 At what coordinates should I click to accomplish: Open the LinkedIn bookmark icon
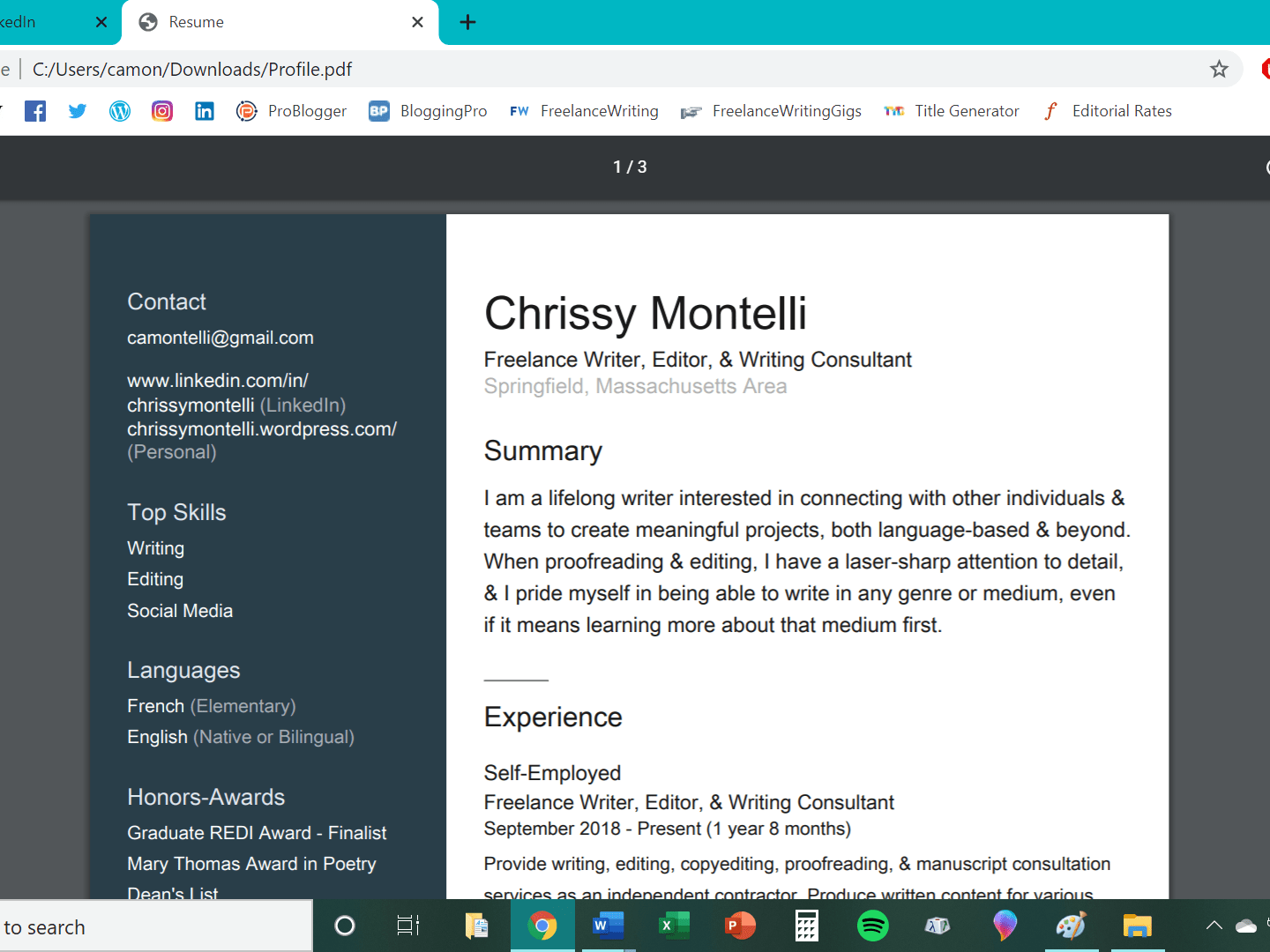point(205,111)
